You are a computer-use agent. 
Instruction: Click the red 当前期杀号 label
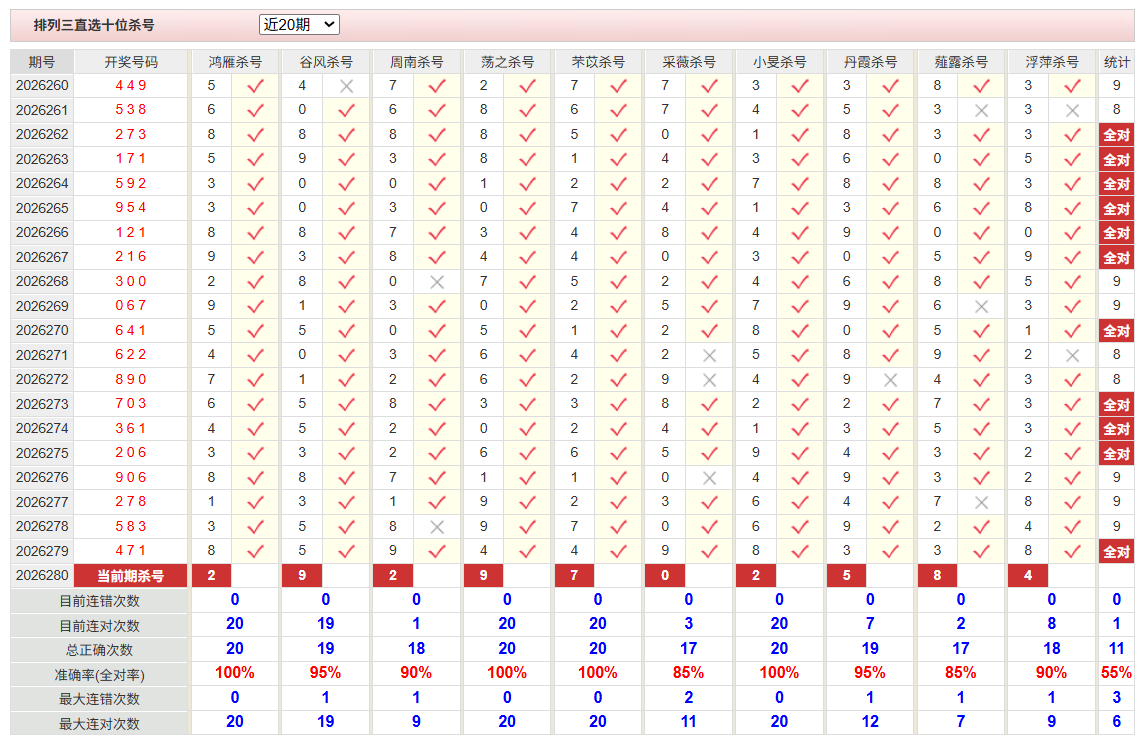pyautogui.click(x=131, y=576)
